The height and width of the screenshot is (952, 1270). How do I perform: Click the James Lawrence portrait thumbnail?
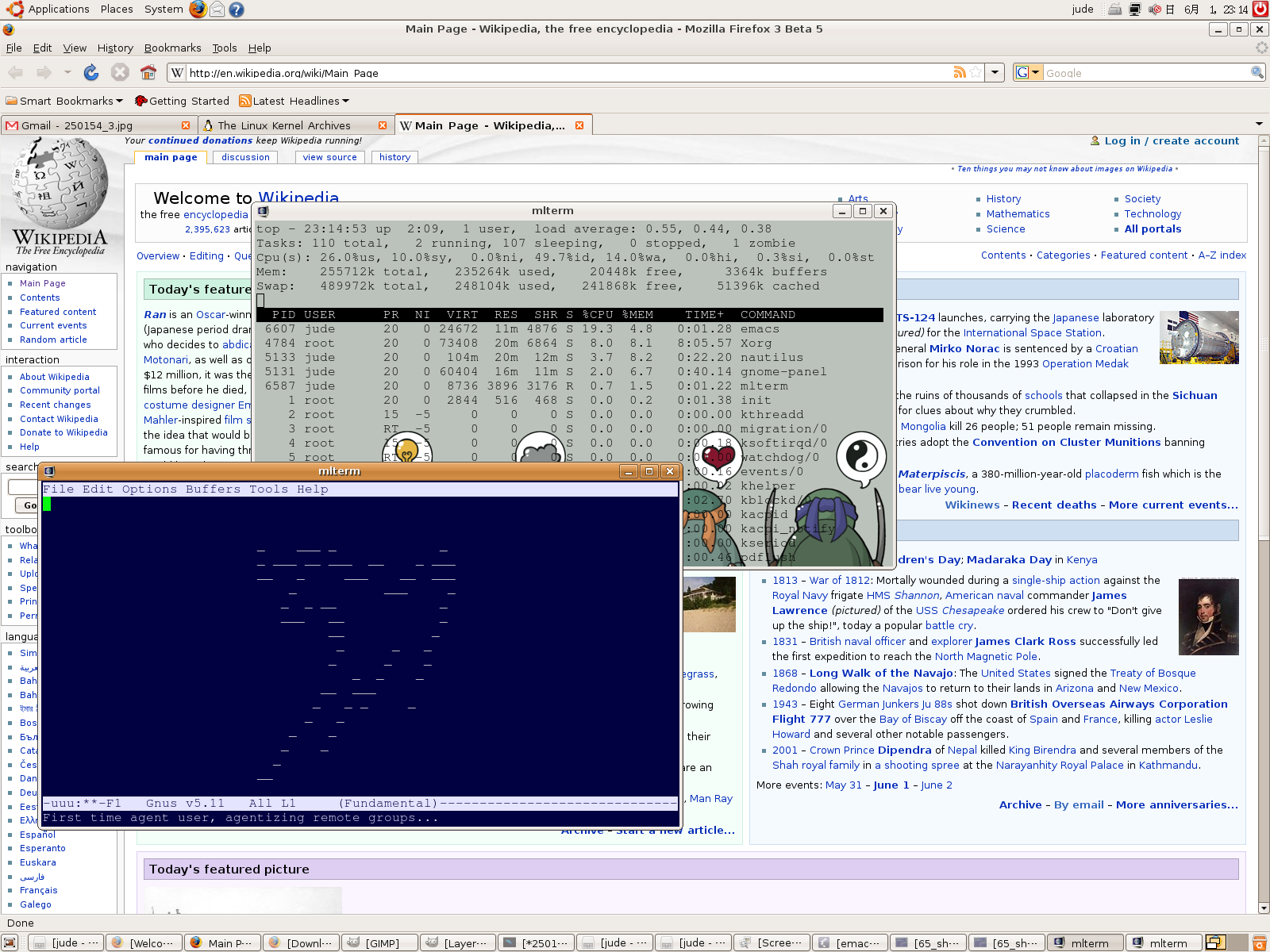pyautogui.click(x=1208, y=616)
